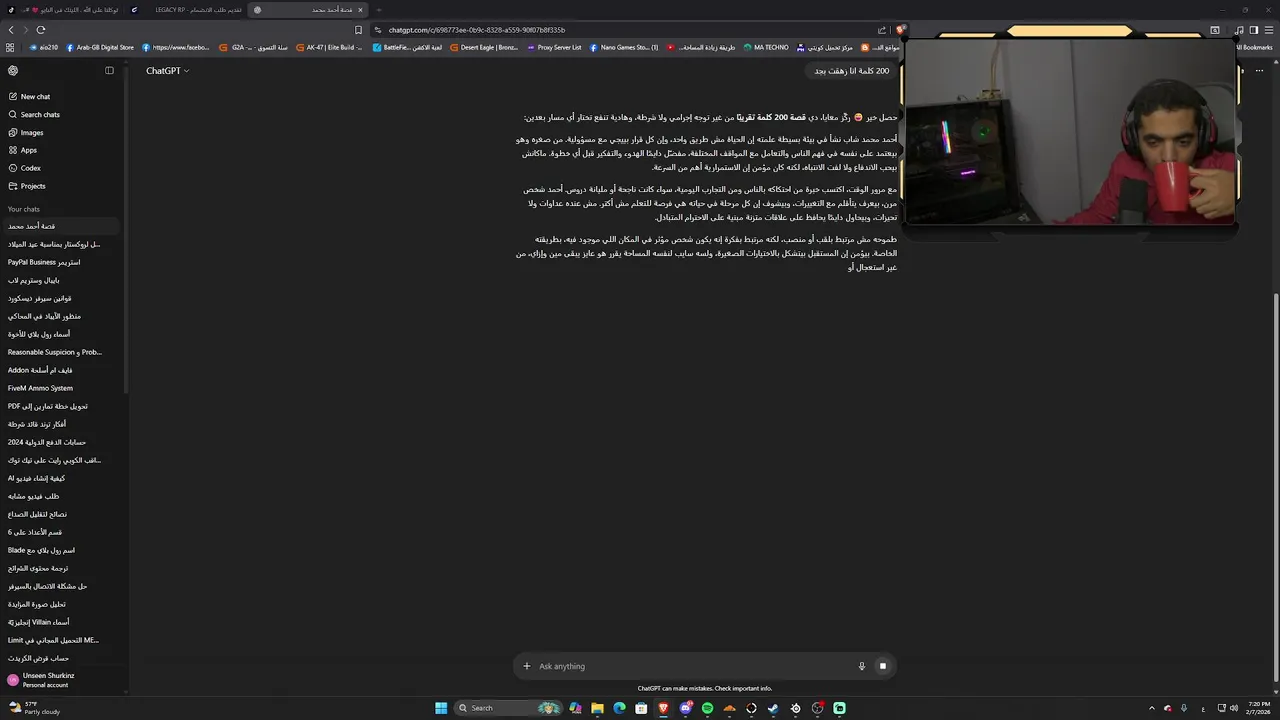Image resolution: width=1280 pixels, height=720 pixels.
Task: Open Steam from taskbar
Action: tap(773, 708)
